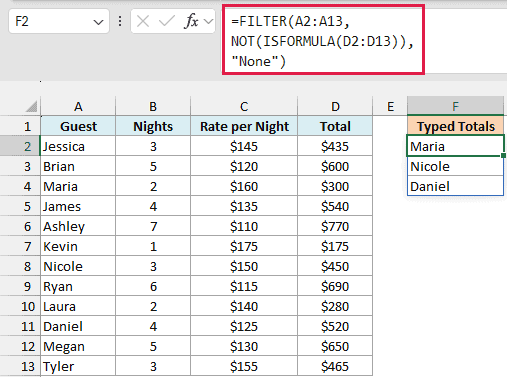The image size is (507, 377).
Task: Select Maria in the Guest column
Action: pyautogui.click(x=78, y=186)
